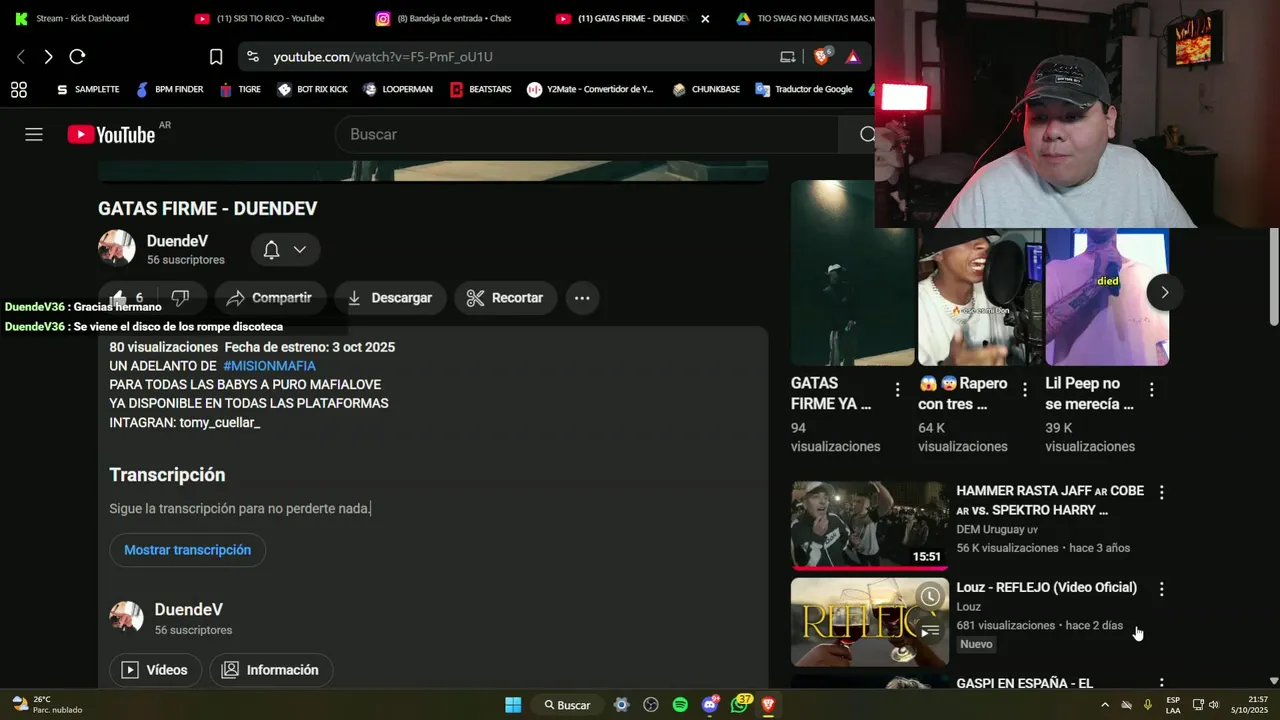This screenshot has height=720, width=1280.
Task: Go forward using the browser forward arrow
Action: click(x=48, y=57)
